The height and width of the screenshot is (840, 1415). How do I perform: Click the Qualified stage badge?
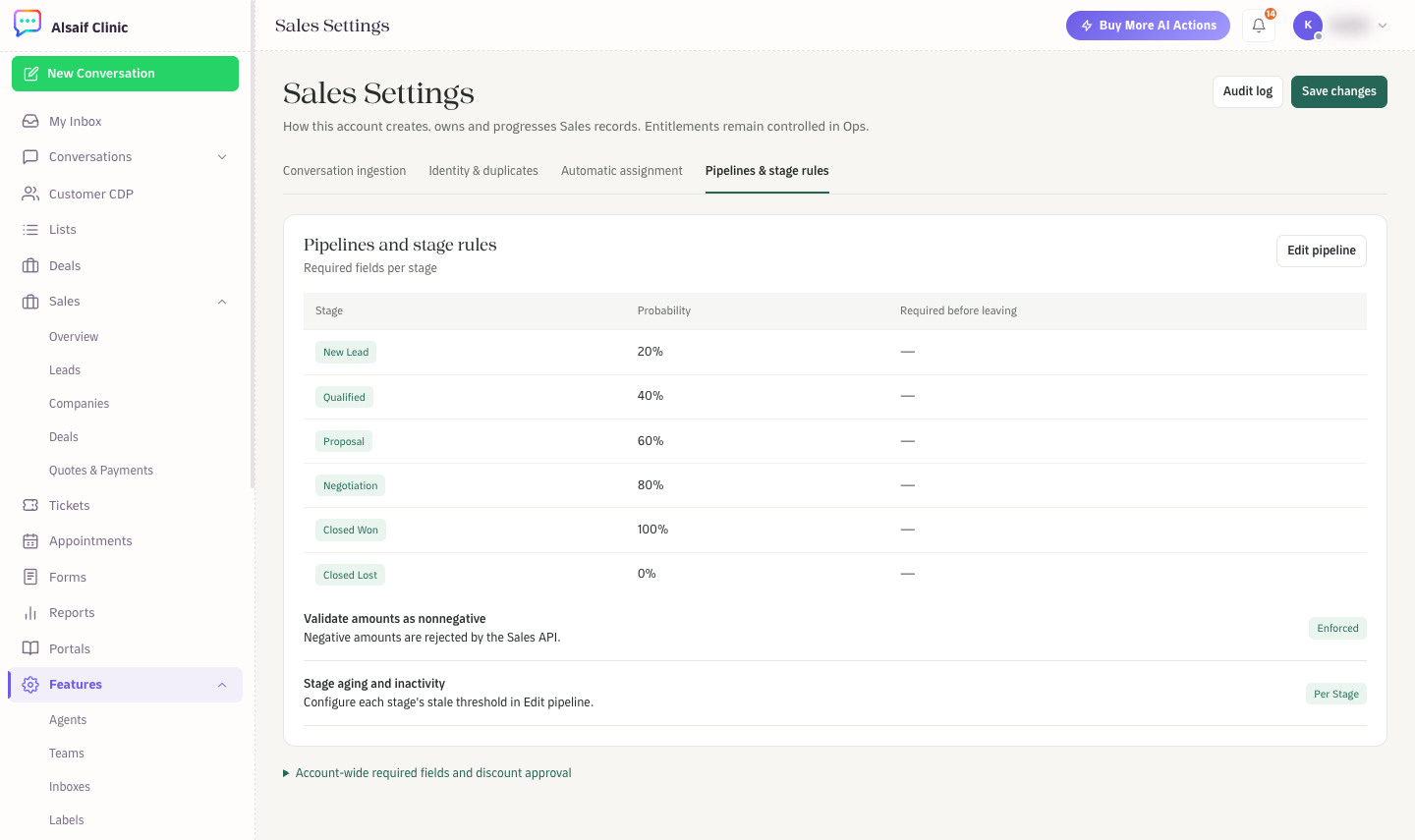[x=344, y=397]
